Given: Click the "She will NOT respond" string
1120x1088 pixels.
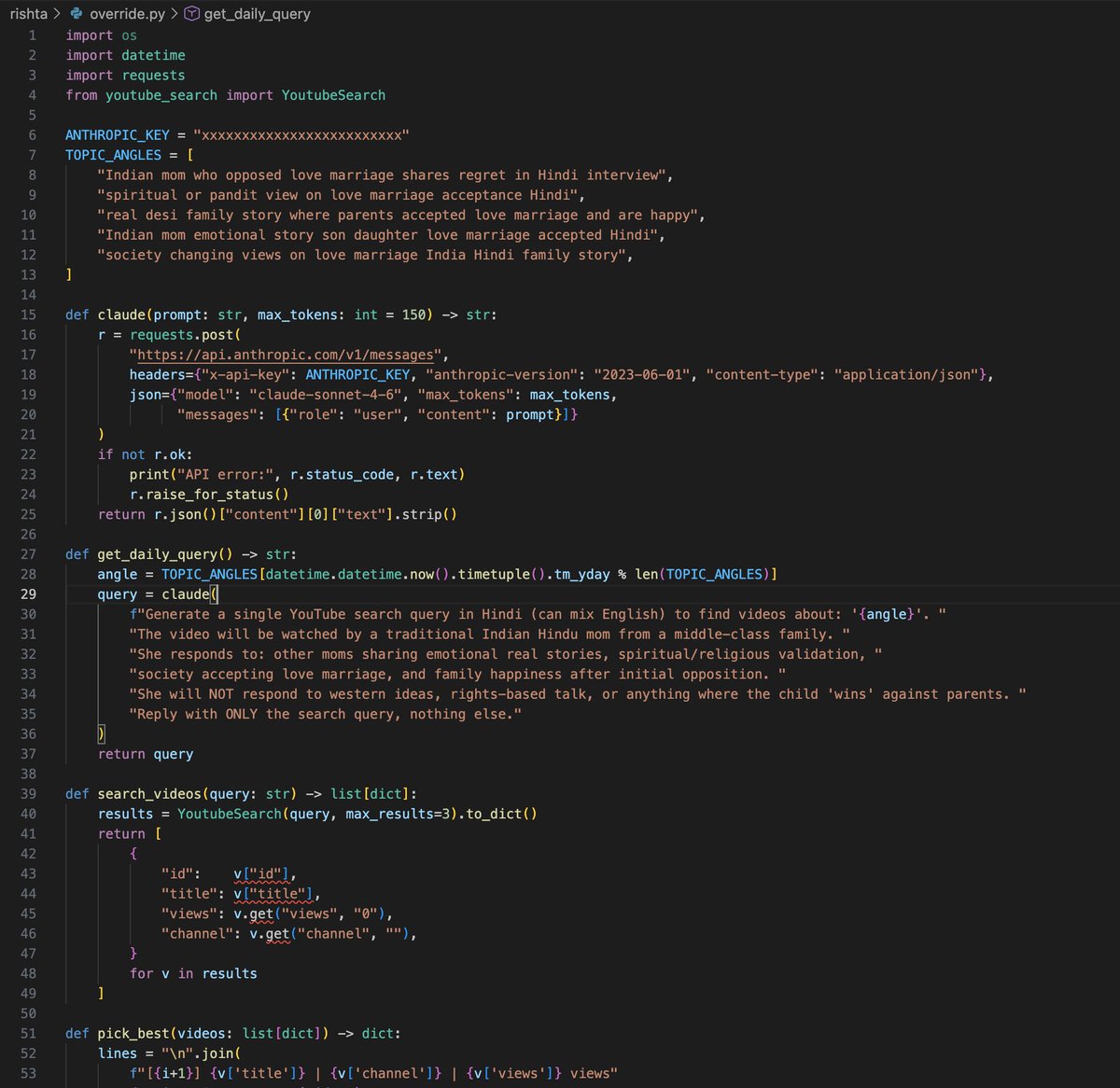Looking at the screenshot, I should (x=578, y=694).
